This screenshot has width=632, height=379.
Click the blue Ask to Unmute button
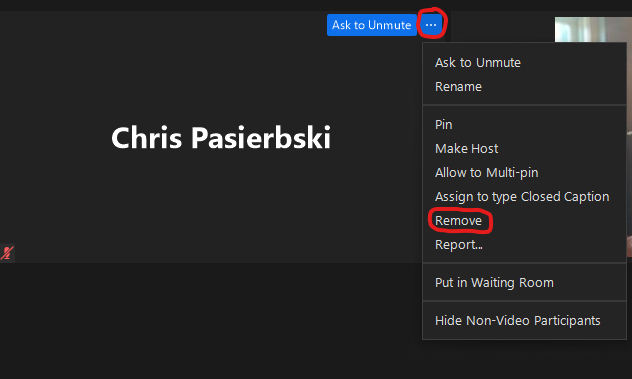pos(372,25)
